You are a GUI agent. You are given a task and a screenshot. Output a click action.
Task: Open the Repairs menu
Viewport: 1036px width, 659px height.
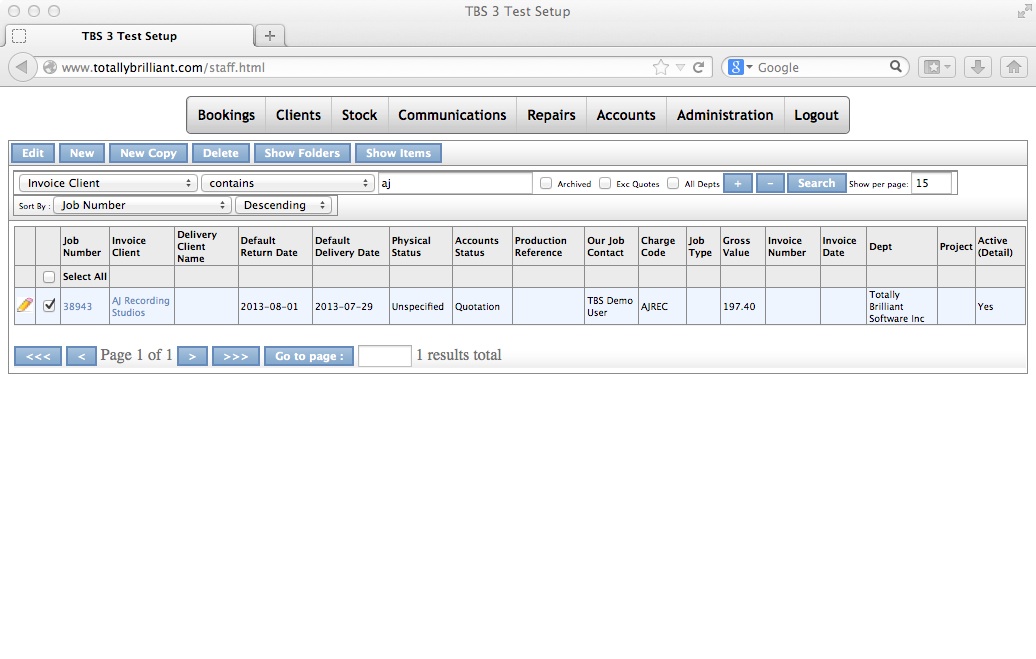coord(551,115)
